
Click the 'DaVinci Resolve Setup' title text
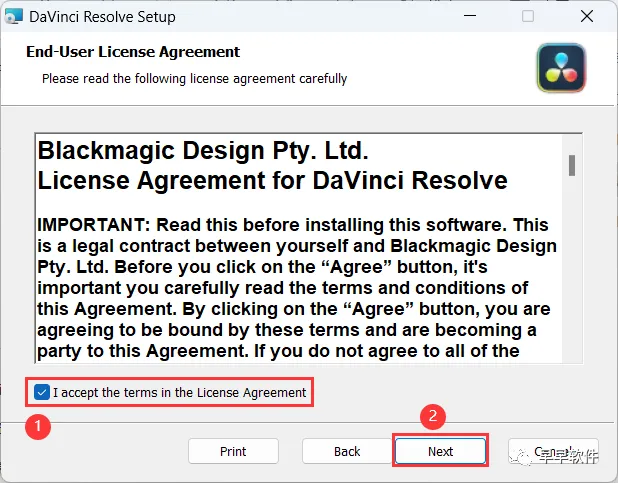tap(102, 17)
